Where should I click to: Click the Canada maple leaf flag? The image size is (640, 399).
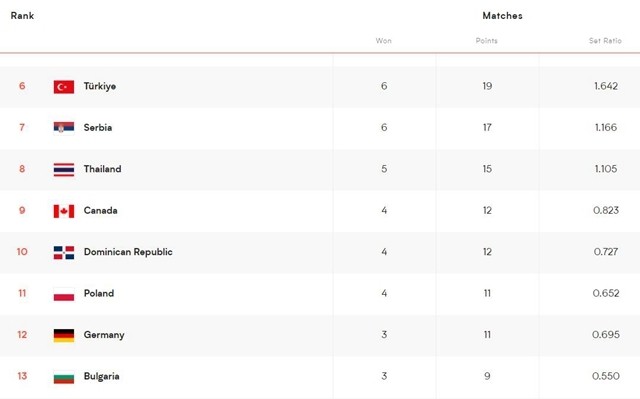[x=64, y=211]
